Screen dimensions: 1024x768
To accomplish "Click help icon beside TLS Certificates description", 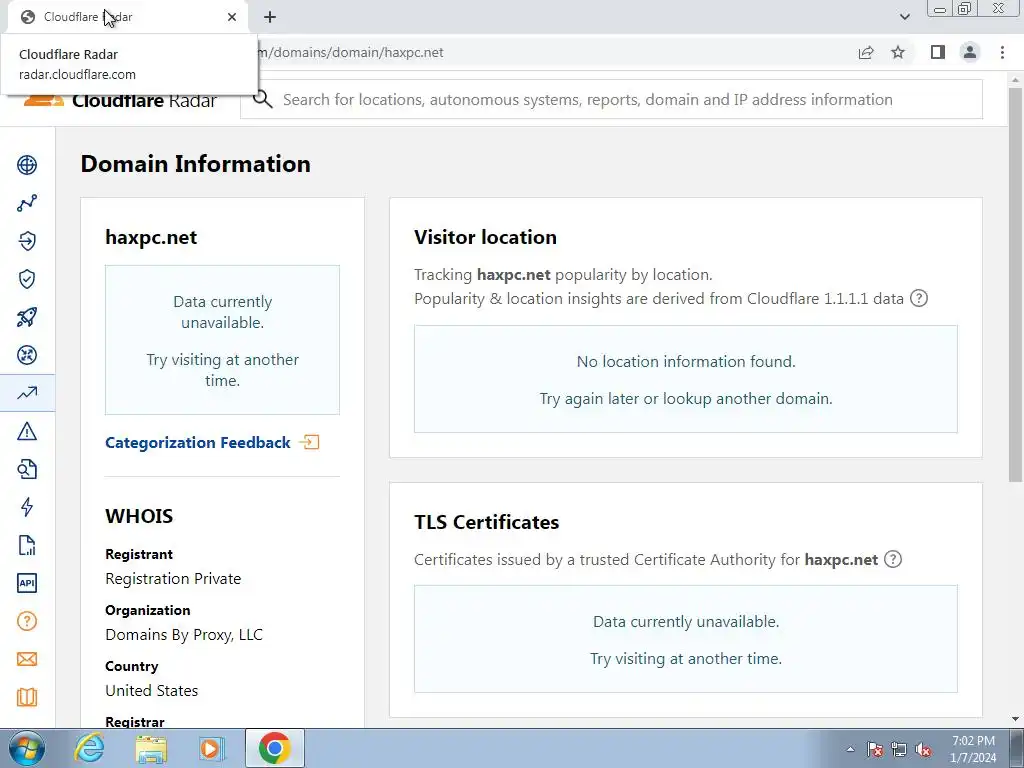I will point(893,560).
